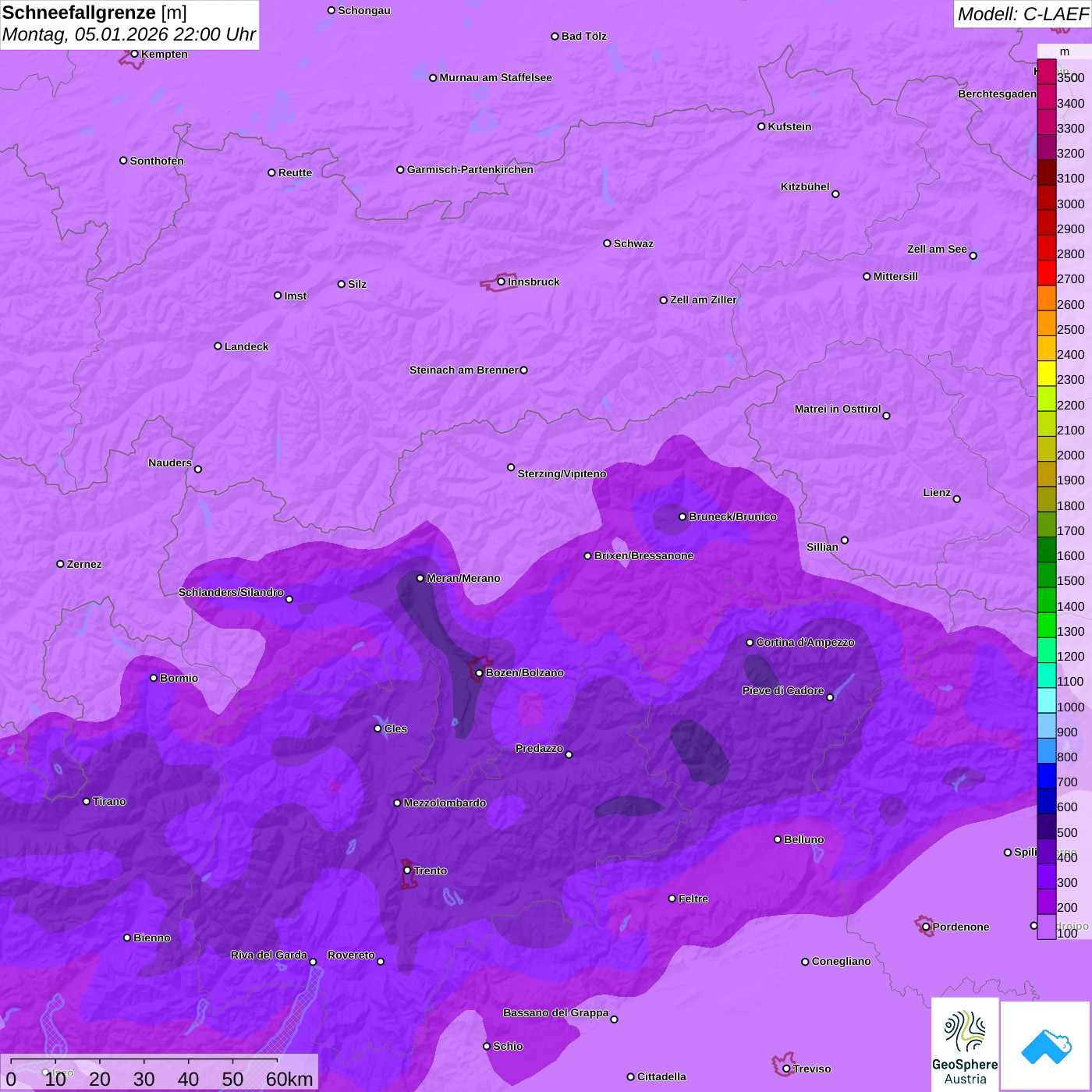Select the Zernez label

point(84,564)
